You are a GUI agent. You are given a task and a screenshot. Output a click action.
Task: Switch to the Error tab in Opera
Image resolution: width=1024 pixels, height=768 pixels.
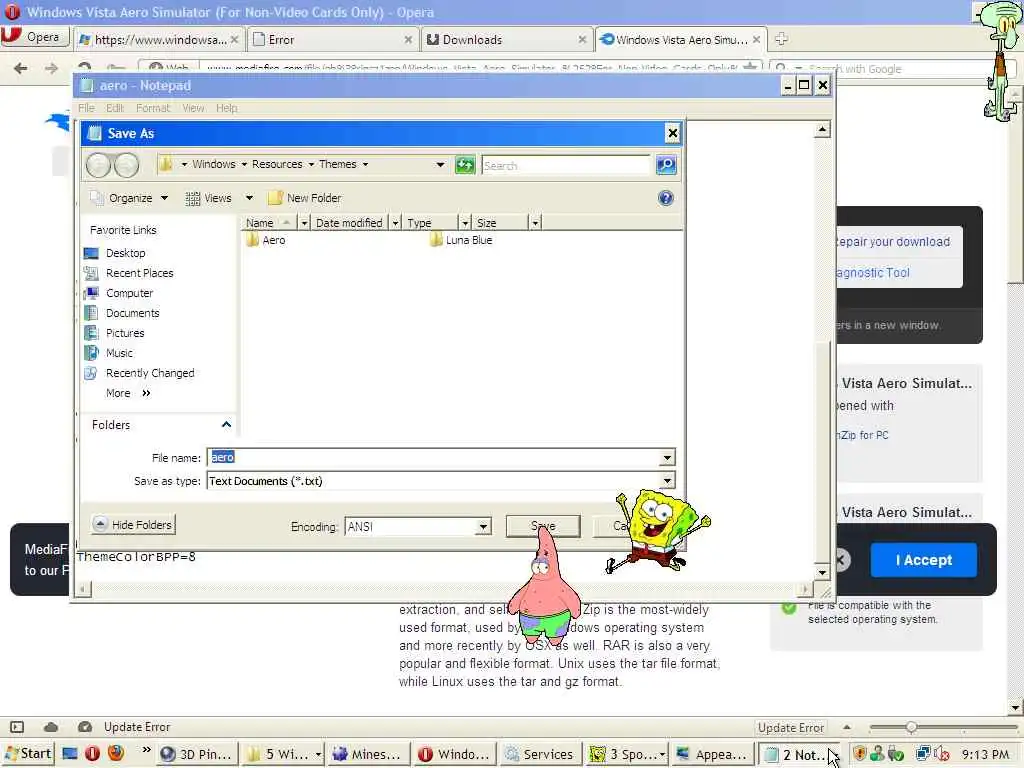tap(332, 39)
